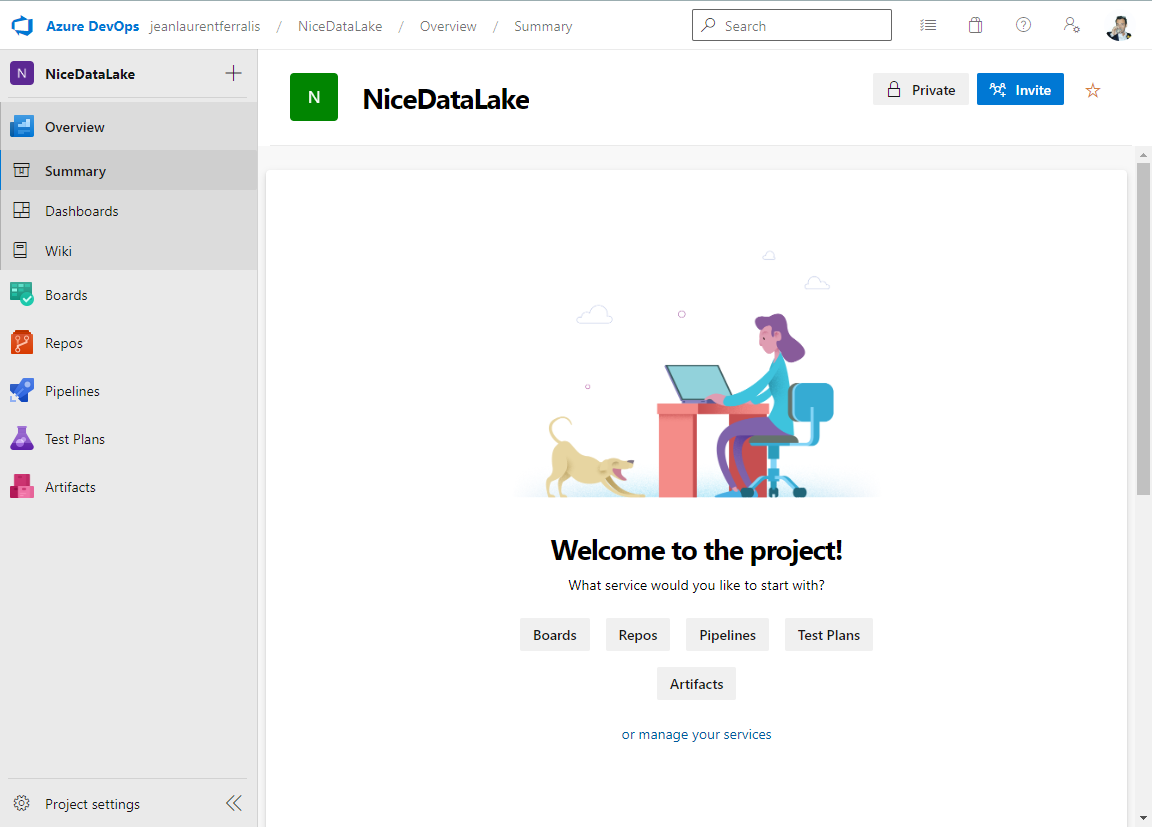Open Repos in the sidebar

129,342
